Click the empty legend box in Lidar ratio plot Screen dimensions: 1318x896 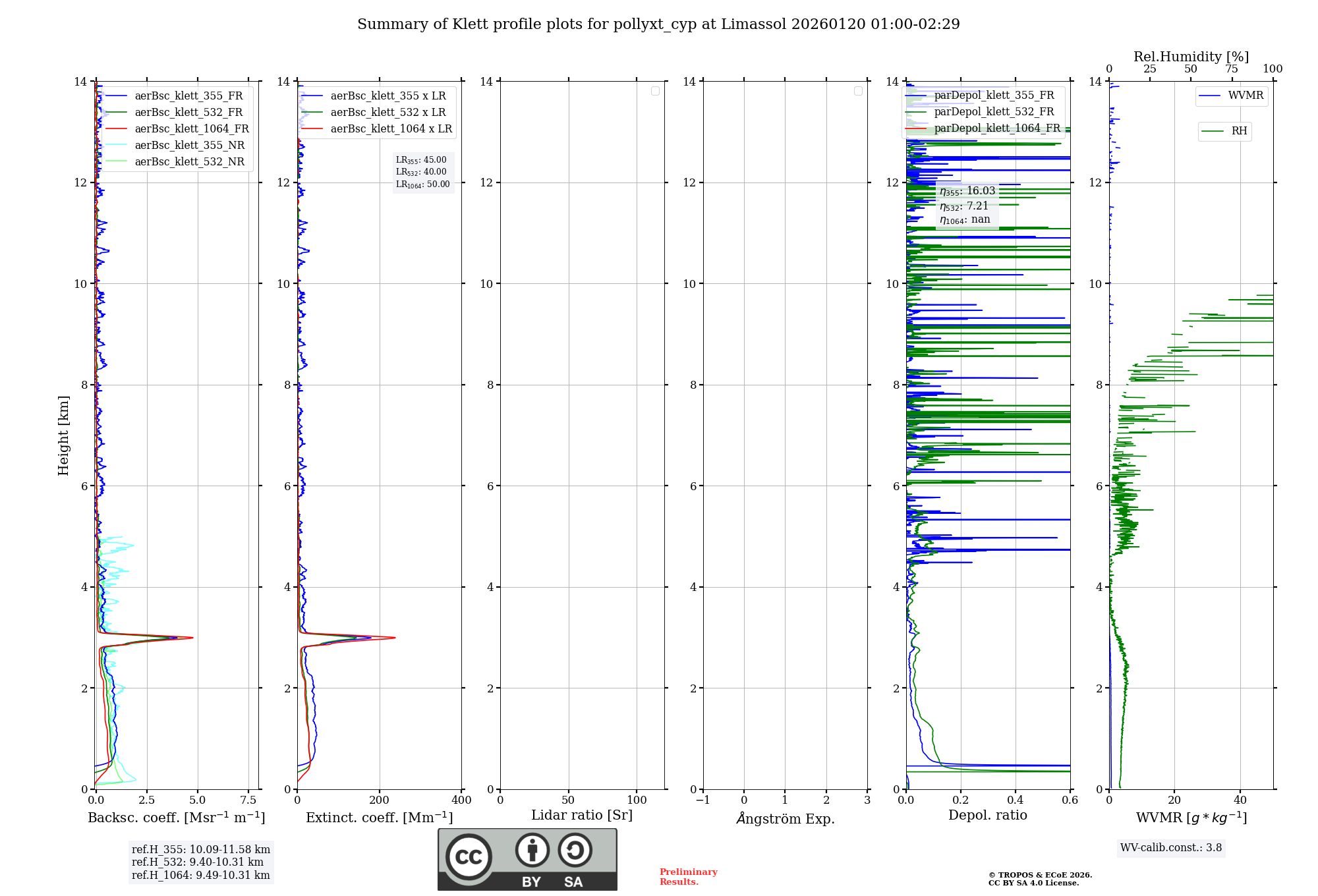pyautogui.click(x=655, y=91)
